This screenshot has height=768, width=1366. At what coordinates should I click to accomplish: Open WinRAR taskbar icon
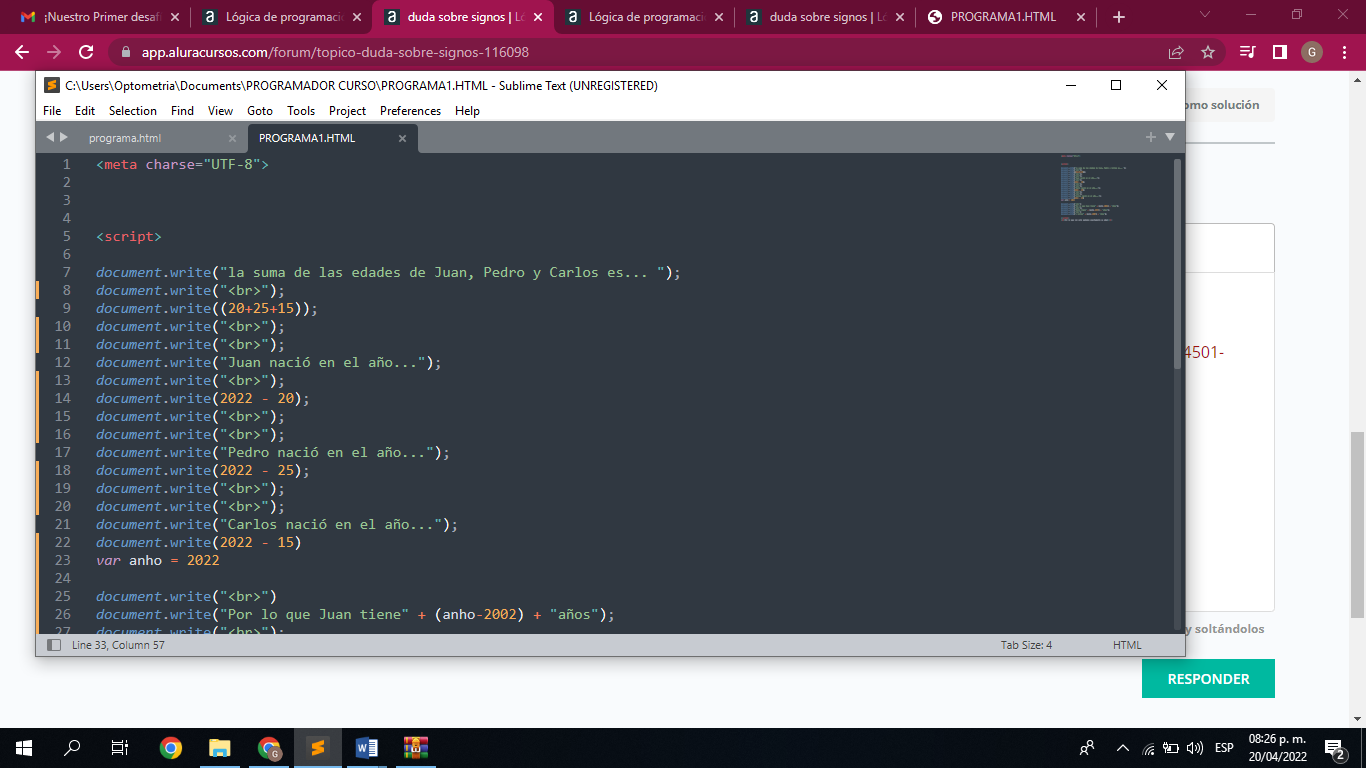click(x=415, y=748)
